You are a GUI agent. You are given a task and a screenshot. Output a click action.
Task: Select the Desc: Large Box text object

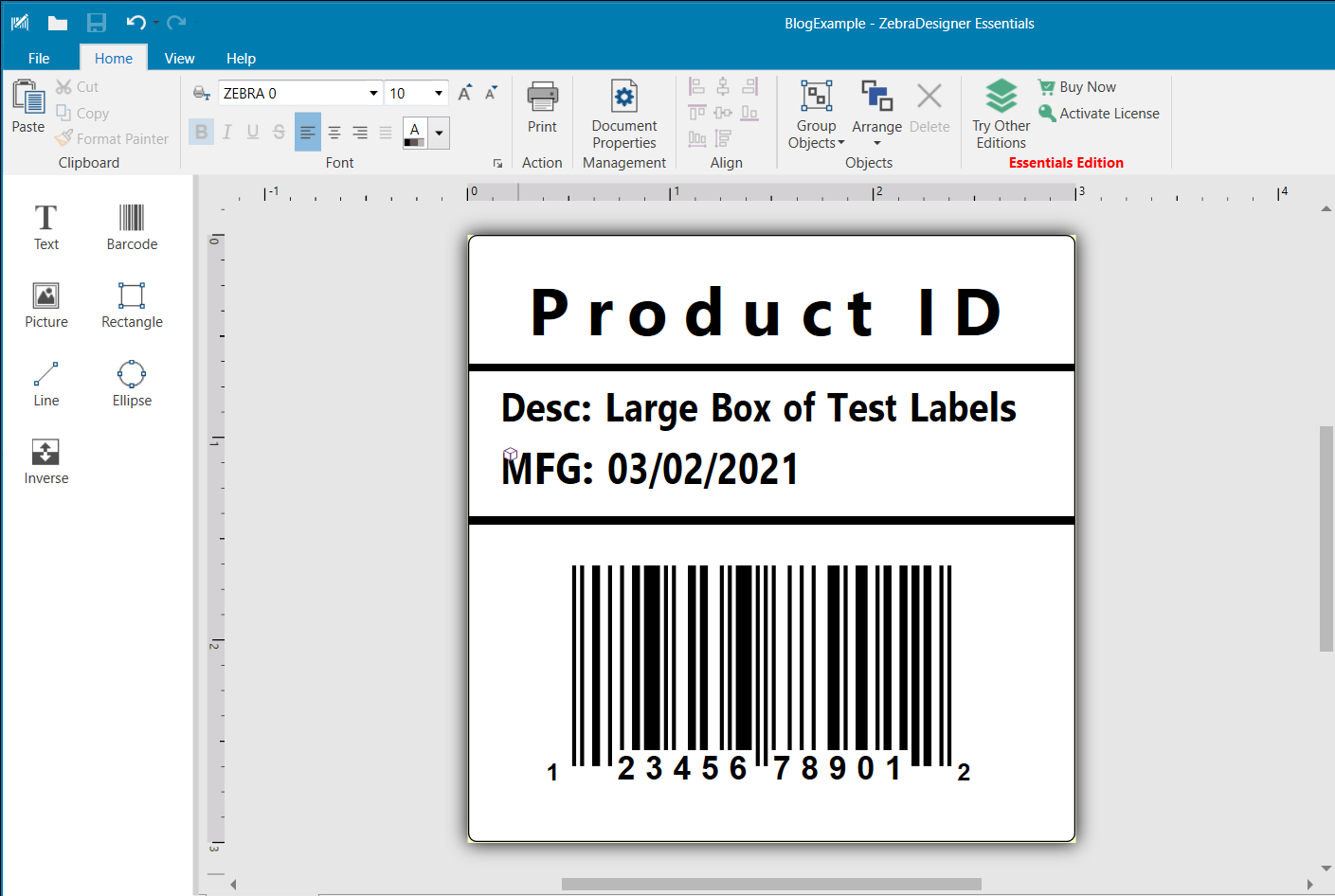(758, 408)
